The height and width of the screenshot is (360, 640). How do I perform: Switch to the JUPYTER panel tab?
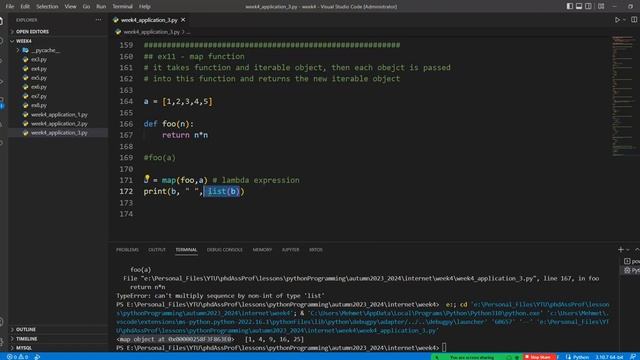click(x=291, y=250)
